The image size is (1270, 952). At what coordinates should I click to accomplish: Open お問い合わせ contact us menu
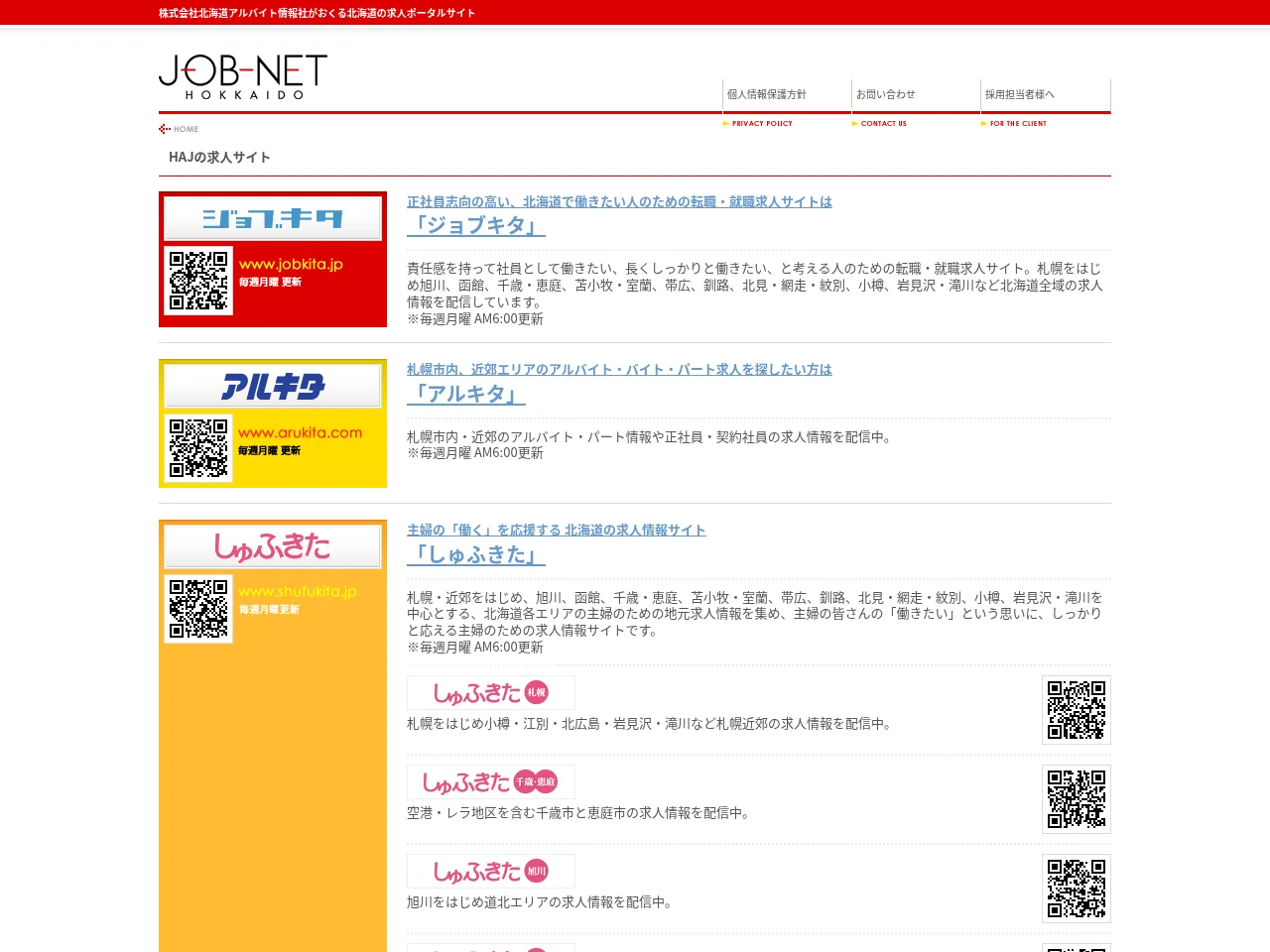coord(916,104)
